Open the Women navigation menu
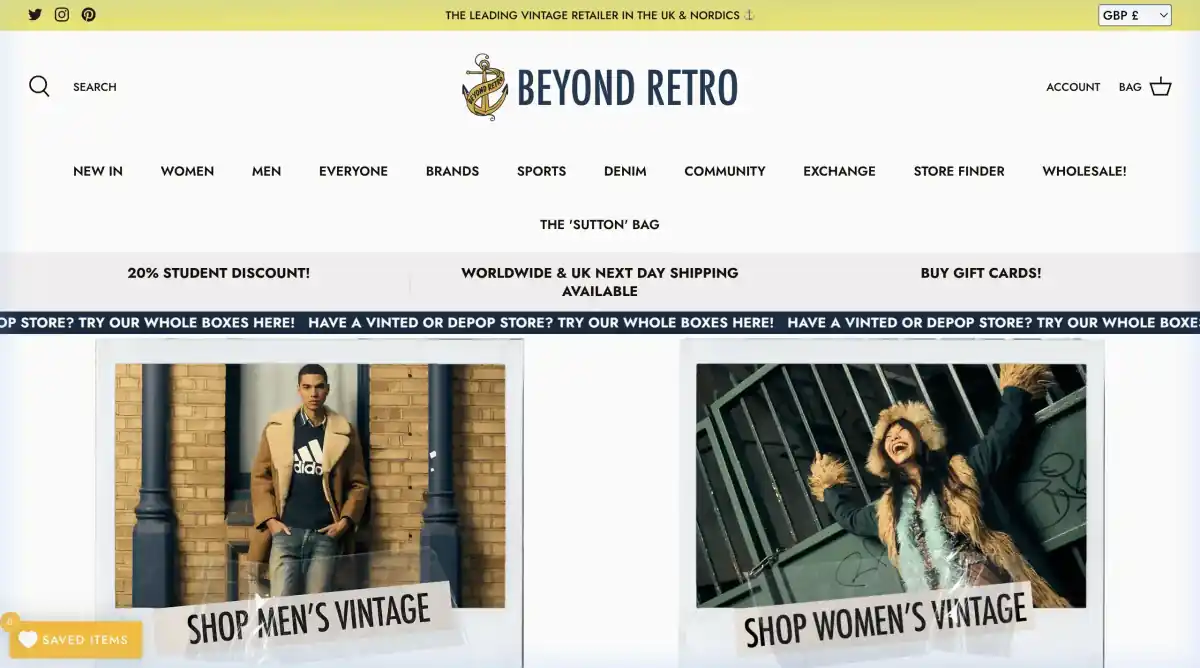Screen dimensions: 1200x668 [x=187, y=171]
